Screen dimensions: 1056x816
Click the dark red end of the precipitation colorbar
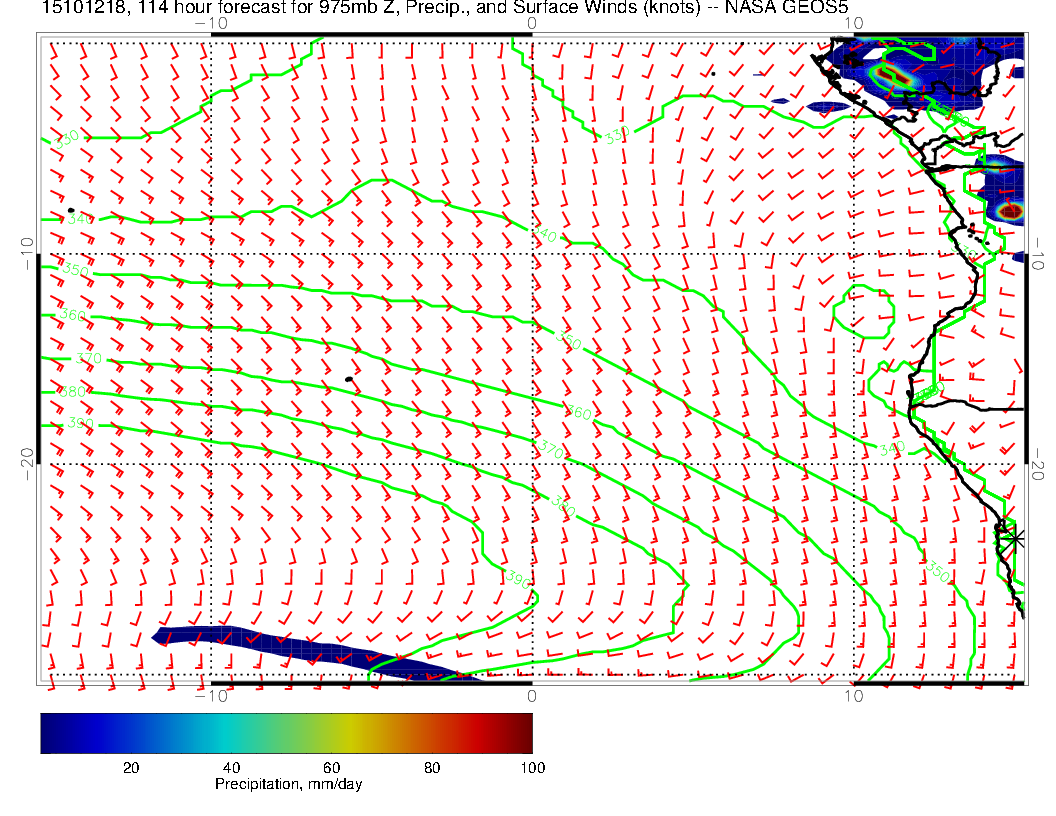pos(525,733)
